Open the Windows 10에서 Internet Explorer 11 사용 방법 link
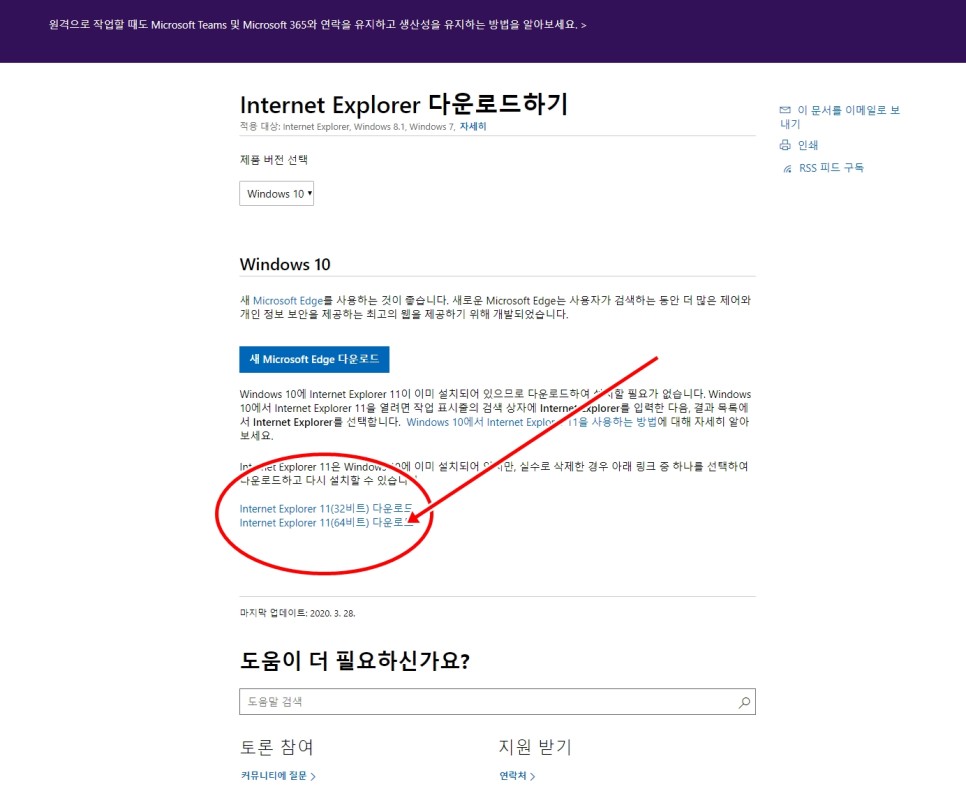 point(532,422)
